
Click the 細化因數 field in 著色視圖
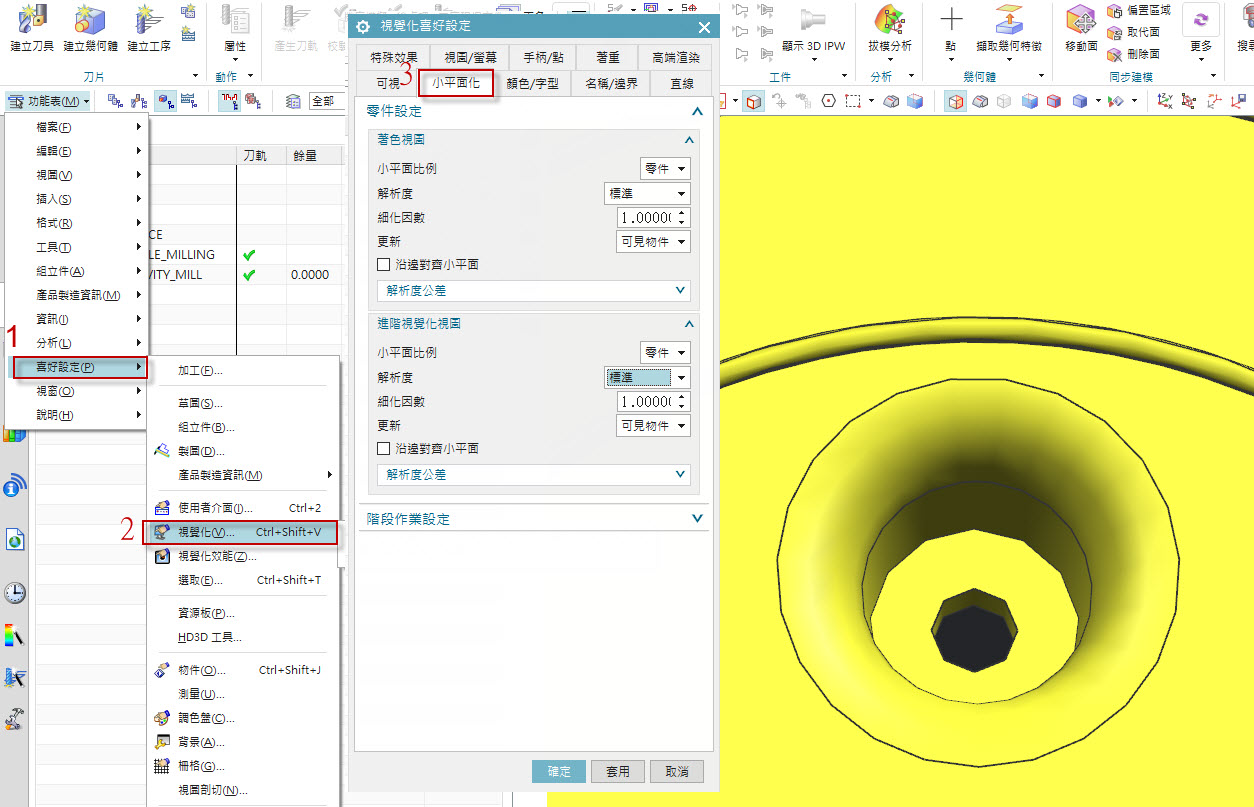(654, 217)
